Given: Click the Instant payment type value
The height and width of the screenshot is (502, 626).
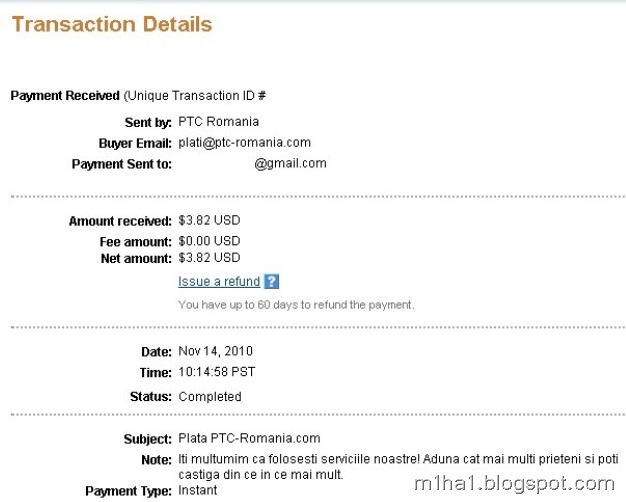Looking at the screenshot, I should pyautogui.click(x=198, y=490).
